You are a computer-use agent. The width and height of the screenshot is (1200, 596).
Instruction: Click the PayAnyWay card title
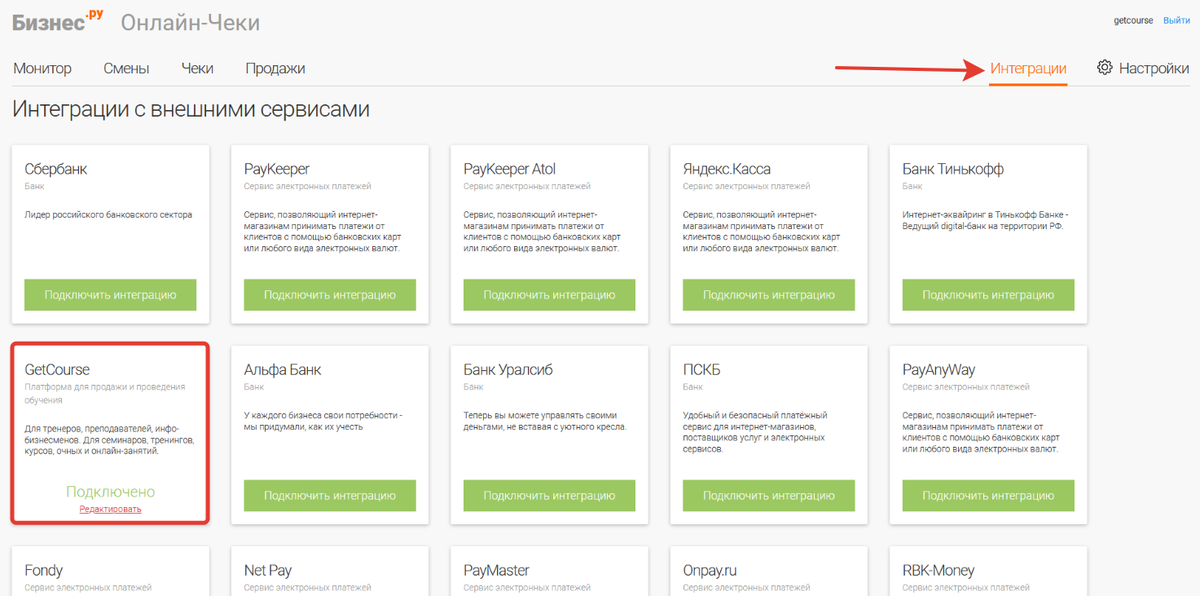pyautogui.click(x=939, y=370)
